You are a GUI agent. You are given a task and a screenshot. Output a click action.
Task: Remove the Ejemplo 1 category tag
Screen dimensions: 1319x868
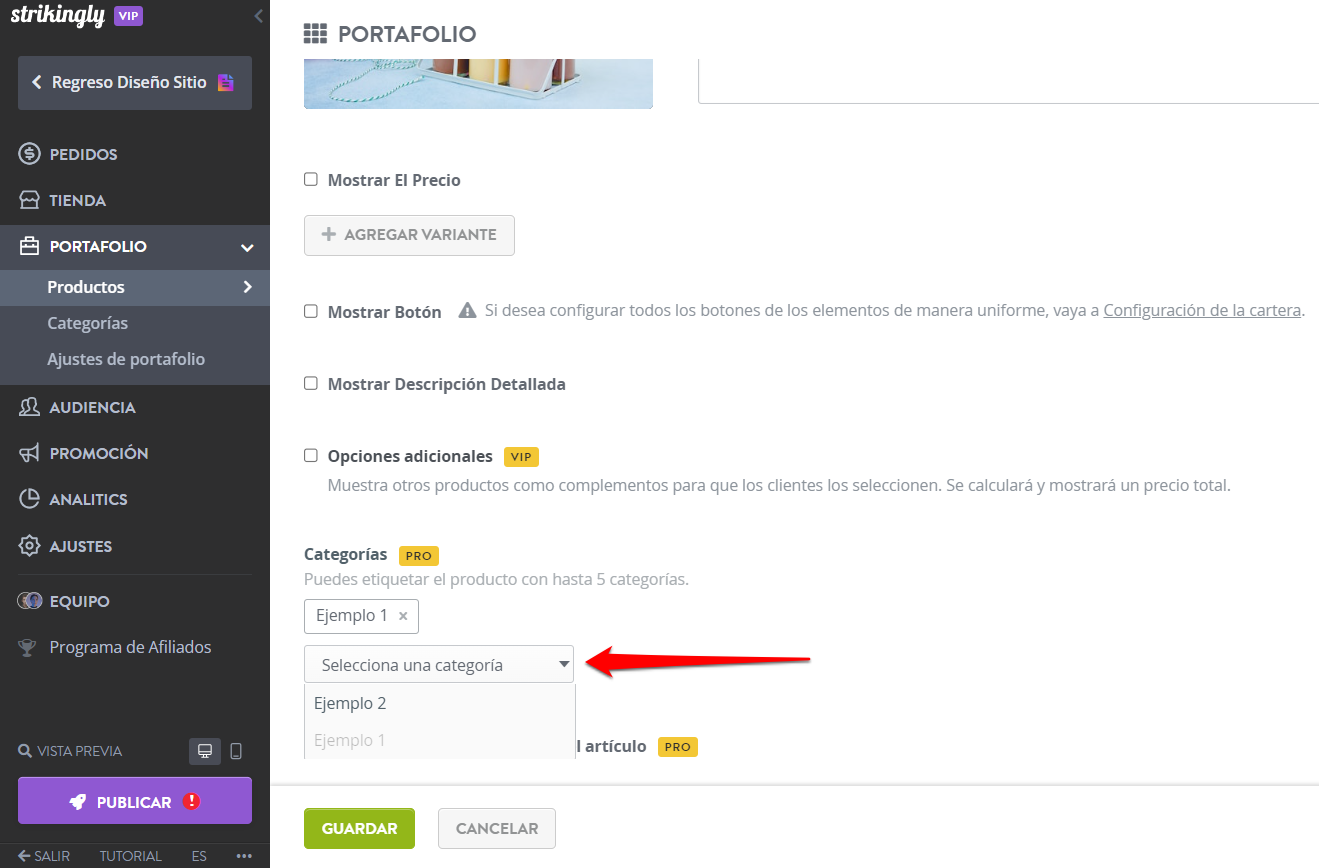click(403, 616)
